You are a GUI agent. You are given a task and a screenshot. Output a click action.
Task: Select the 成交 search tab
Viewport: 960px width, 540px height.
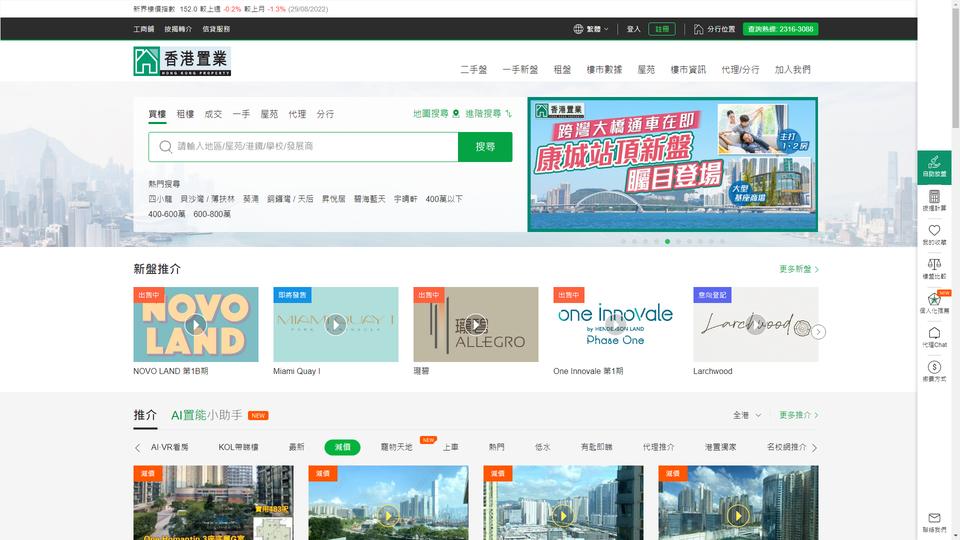click(x=213, y=114)
